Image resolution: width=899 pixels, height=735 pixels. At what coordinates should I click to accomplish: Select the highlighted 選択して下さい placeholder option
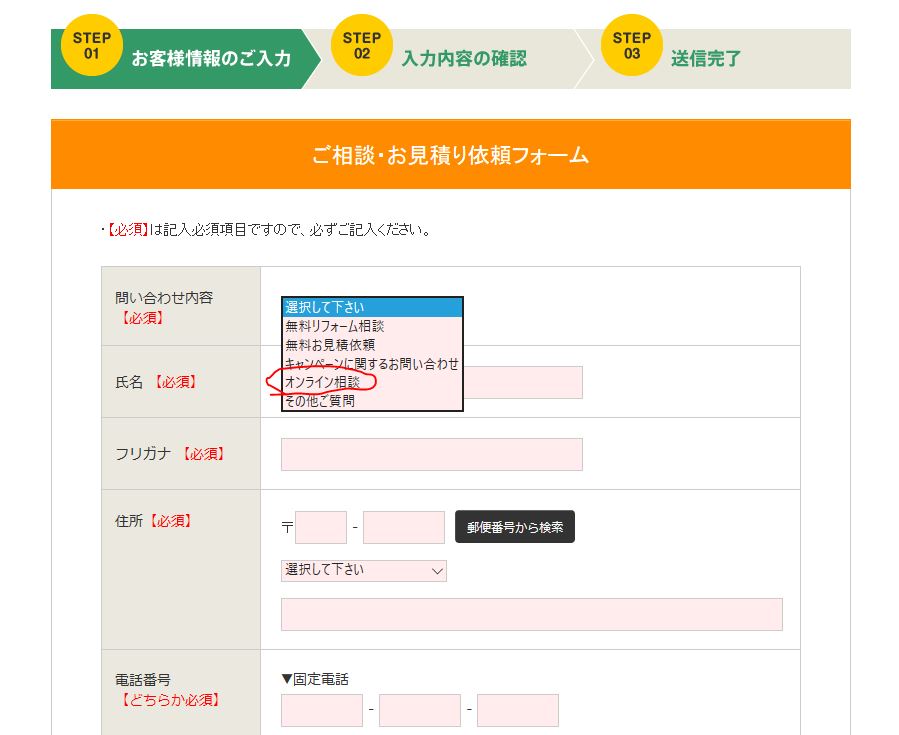coord(372,307)
